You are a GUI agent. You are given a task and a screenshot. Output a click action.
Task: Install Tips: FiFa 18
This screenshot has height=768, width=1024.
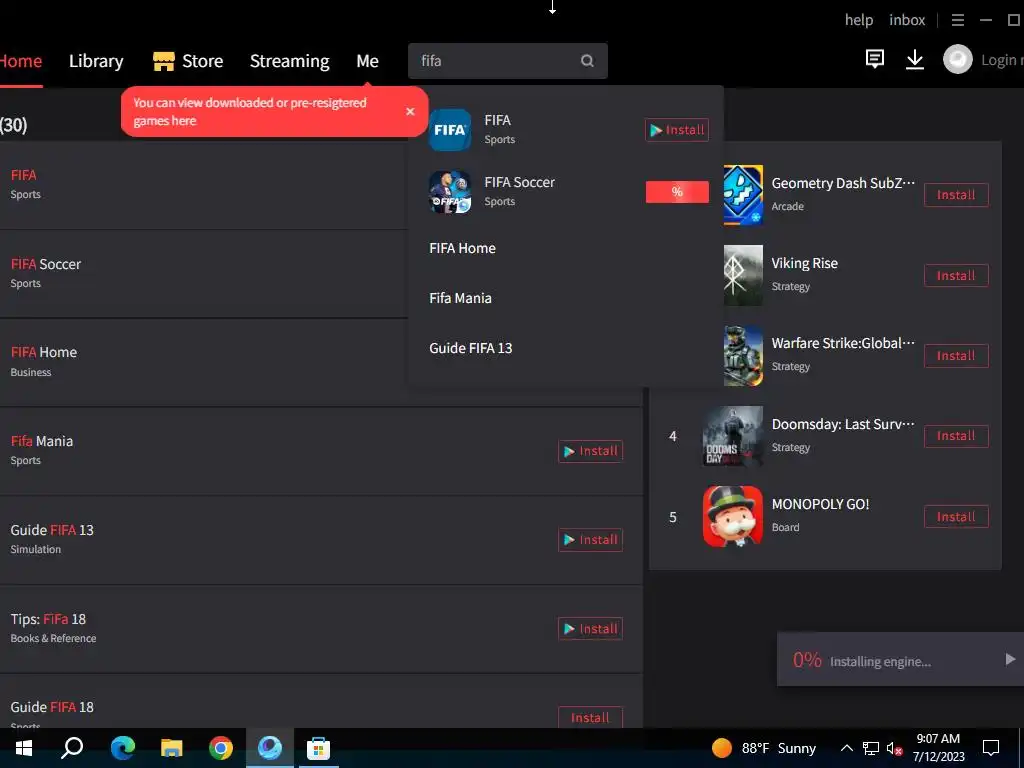coord(590,629)
